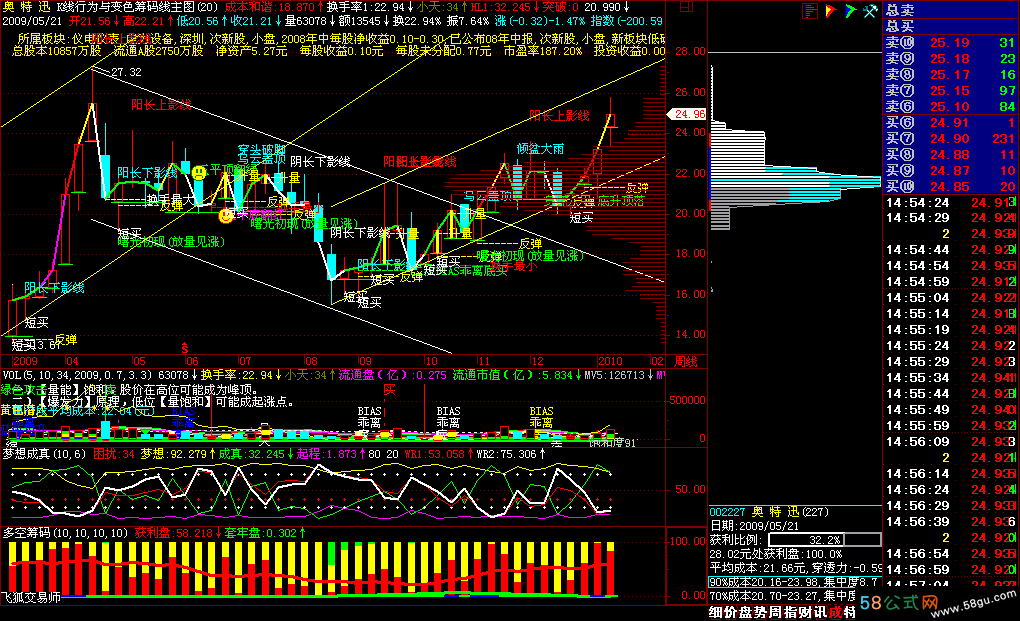Viewport: 1020px width, 621px height.
Task: Click the 28.00 price axis label
Action: [x=690, y=51]
